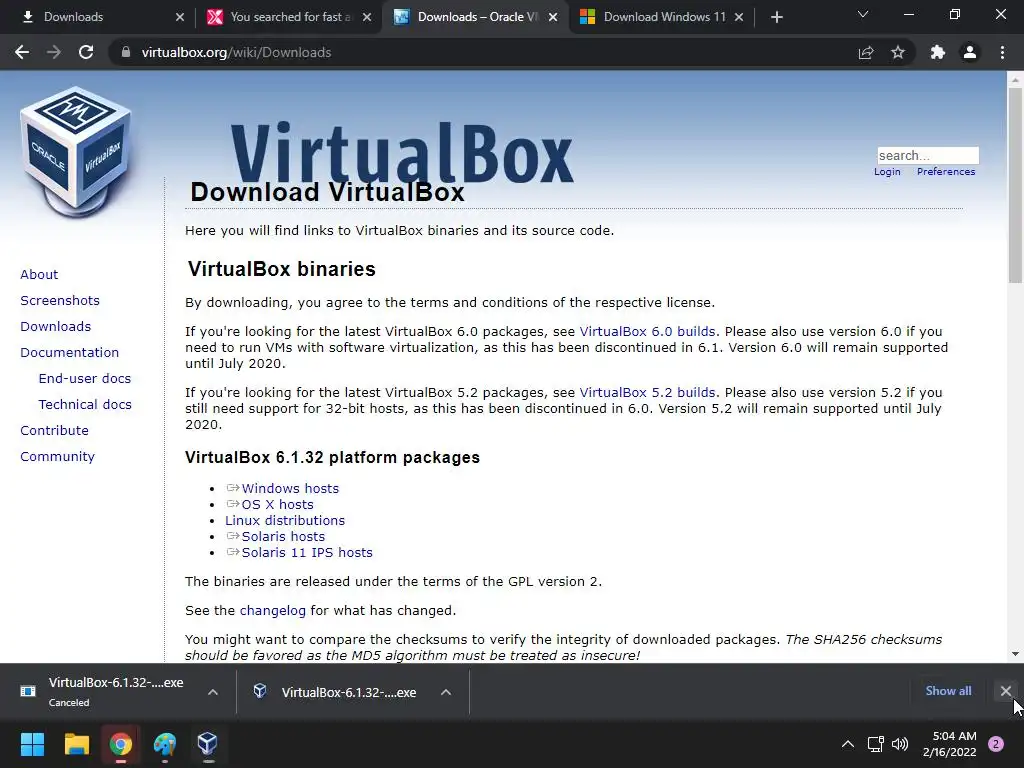Click the Chrome taskbar icon
Viewport: 1024px width, 768px height.
point(120,744)
